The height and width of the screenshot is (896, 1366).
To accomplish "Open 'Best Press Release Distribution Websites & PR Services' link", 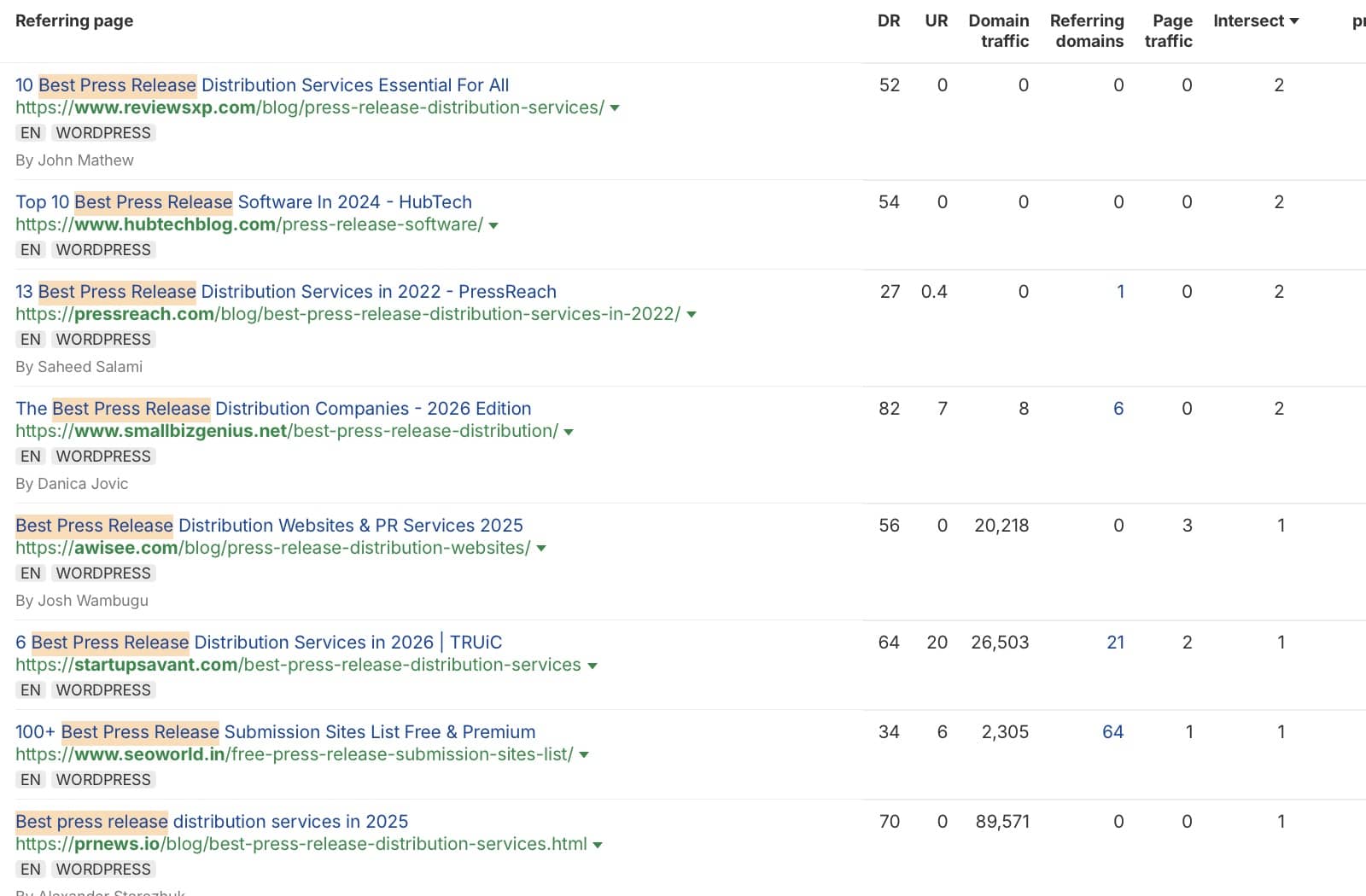I will click(269, 526).
